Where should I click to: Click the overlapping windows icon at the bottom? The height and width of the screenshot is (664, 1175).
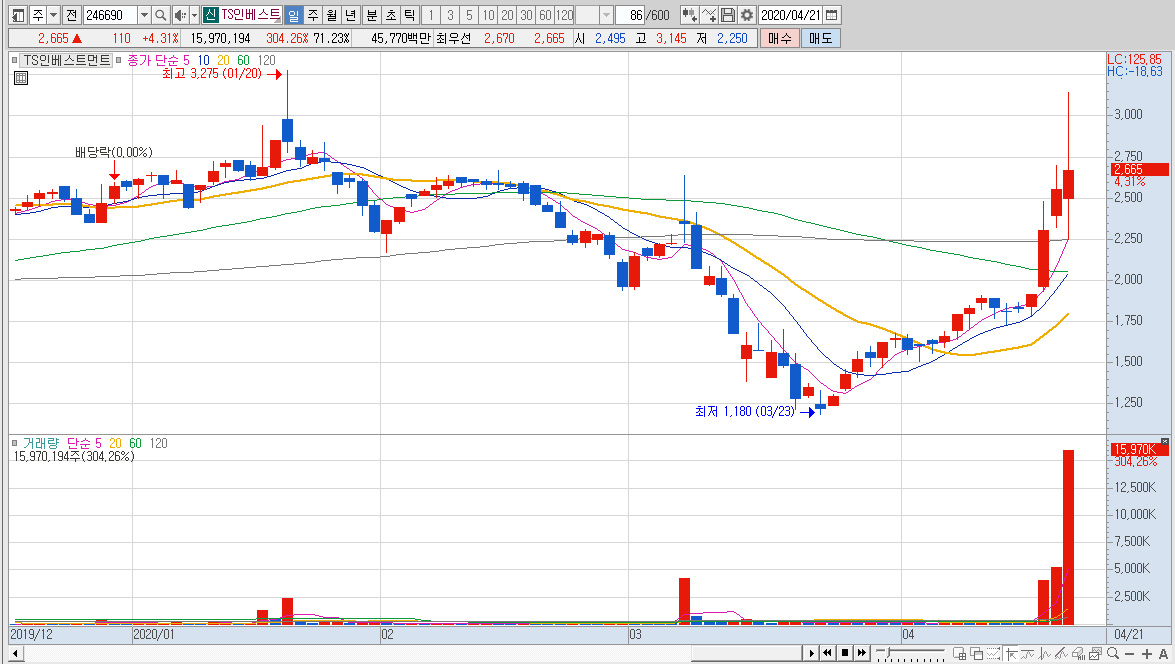point(976,654)
